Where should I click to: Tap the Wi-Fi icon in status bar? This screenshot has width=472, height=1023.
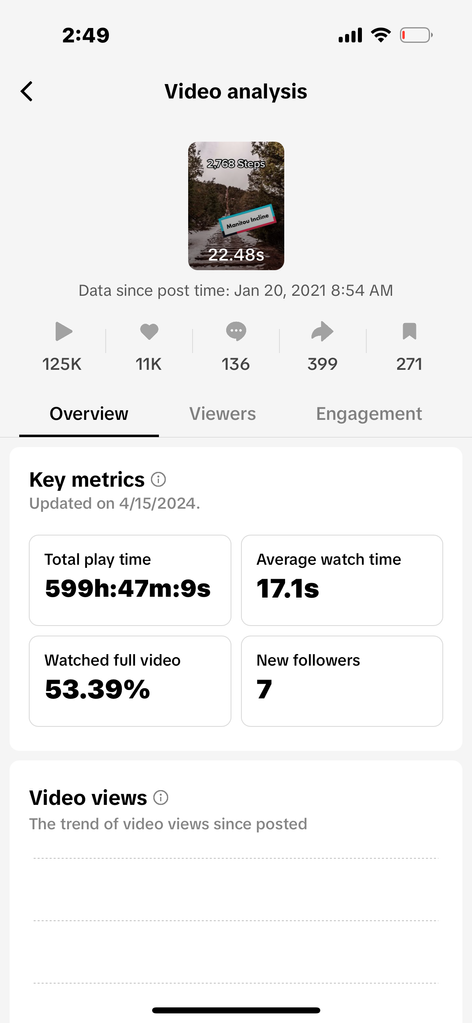pos(380,35)
